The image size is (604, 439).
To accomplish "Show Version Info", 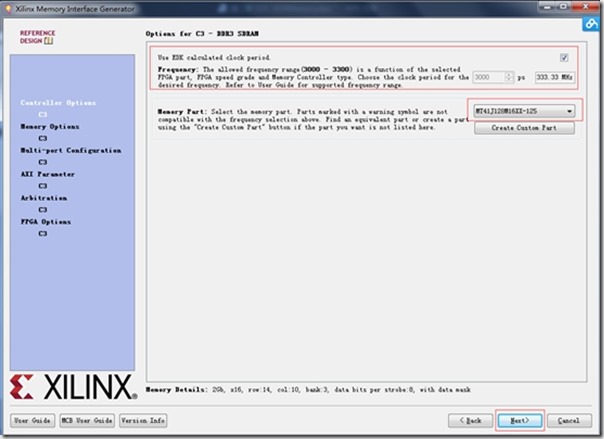I will [143, 421].
